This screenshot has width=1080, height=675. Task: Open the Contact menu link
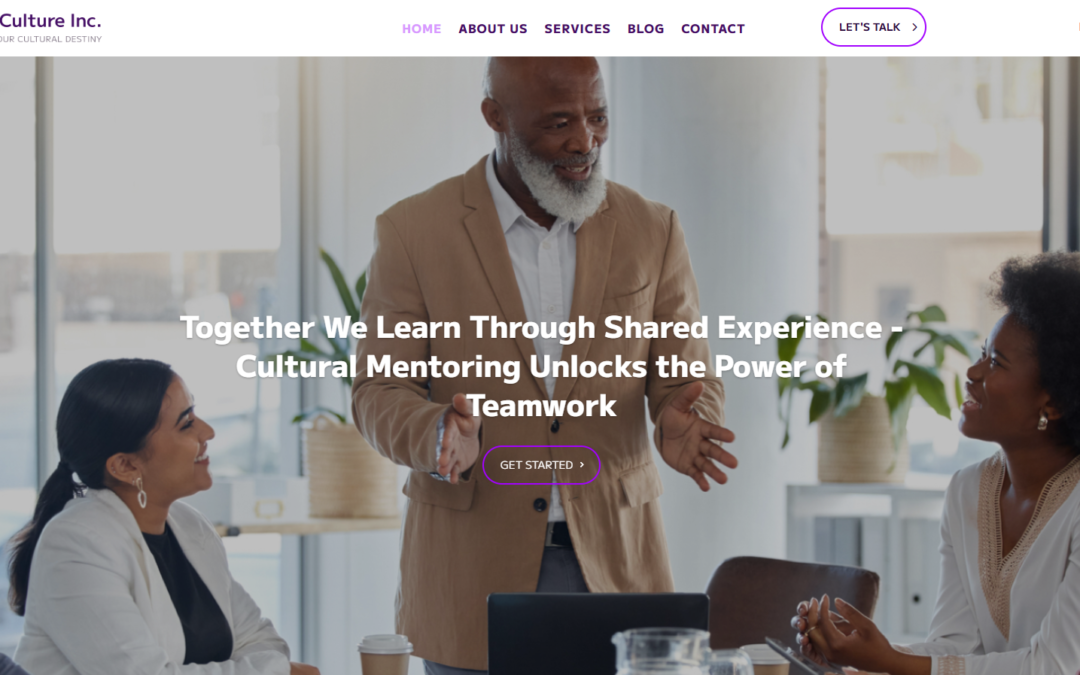tap(713, 29)
